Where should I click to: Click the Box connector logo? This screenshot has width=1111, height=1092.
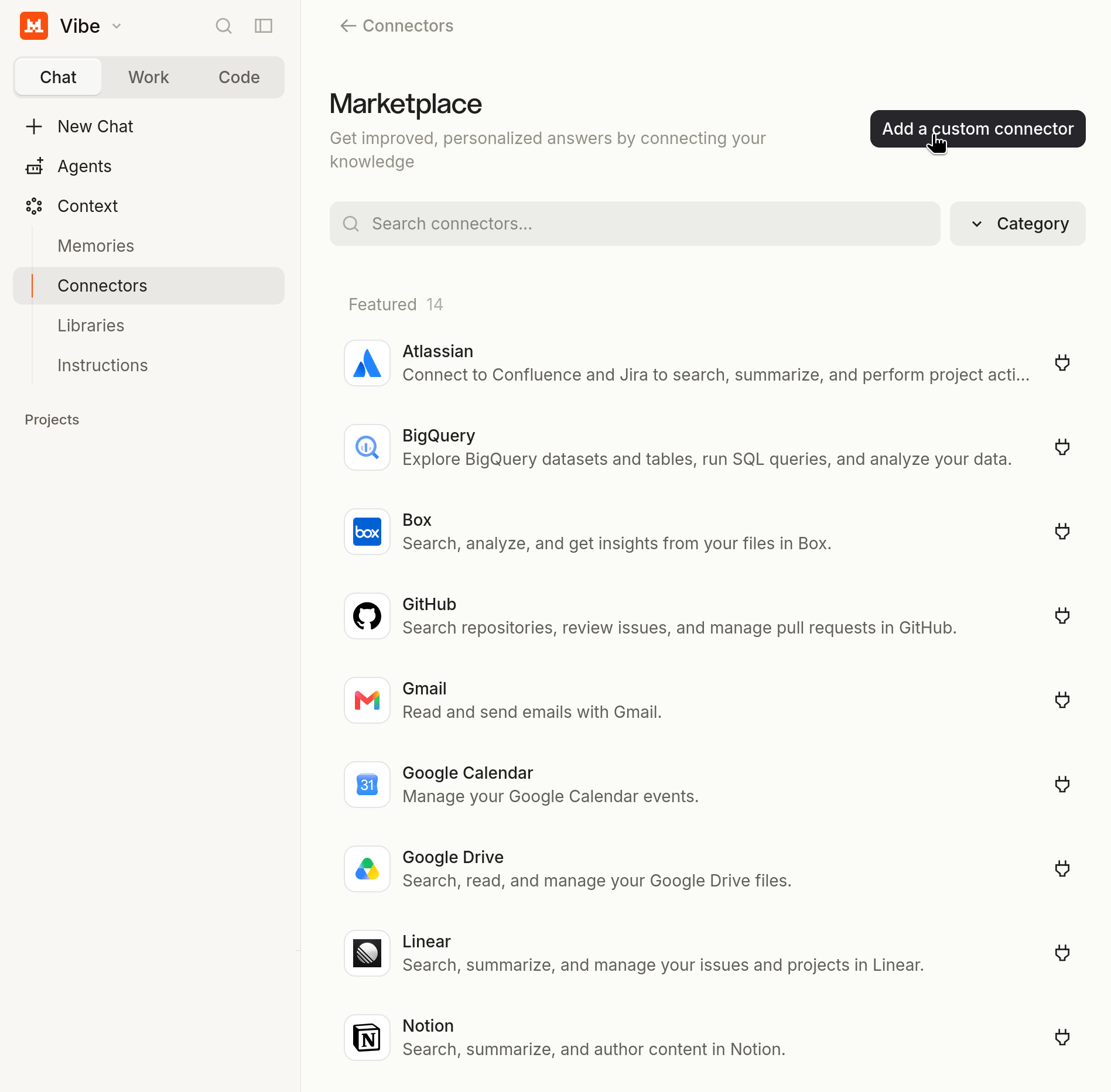click(367, 532)
